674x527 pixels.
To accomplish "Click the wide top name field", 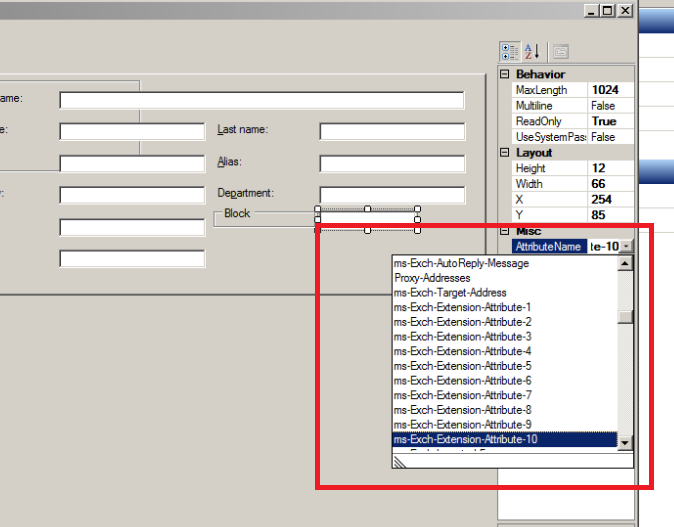I will [262, 100].
